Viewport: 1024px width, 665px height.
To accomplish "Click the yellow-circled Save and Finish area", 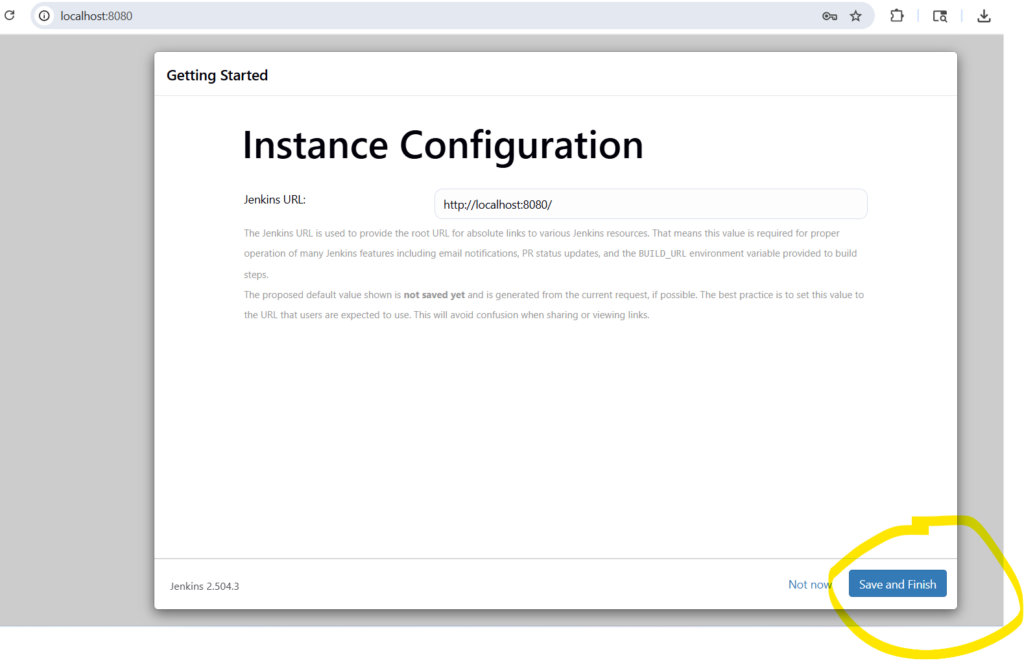I will click(x=897, y=583).
